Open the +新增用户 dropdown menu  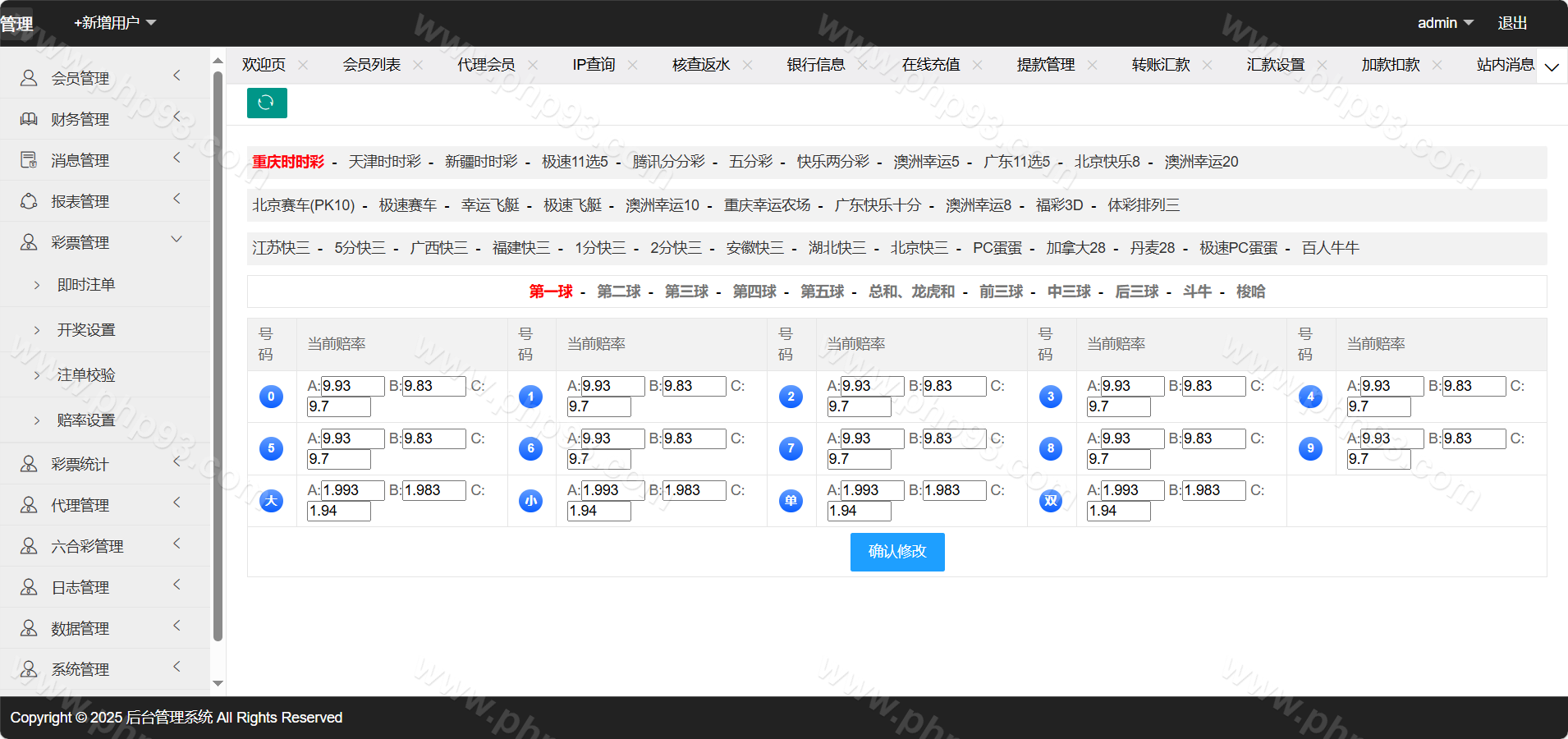pos(115,23)
